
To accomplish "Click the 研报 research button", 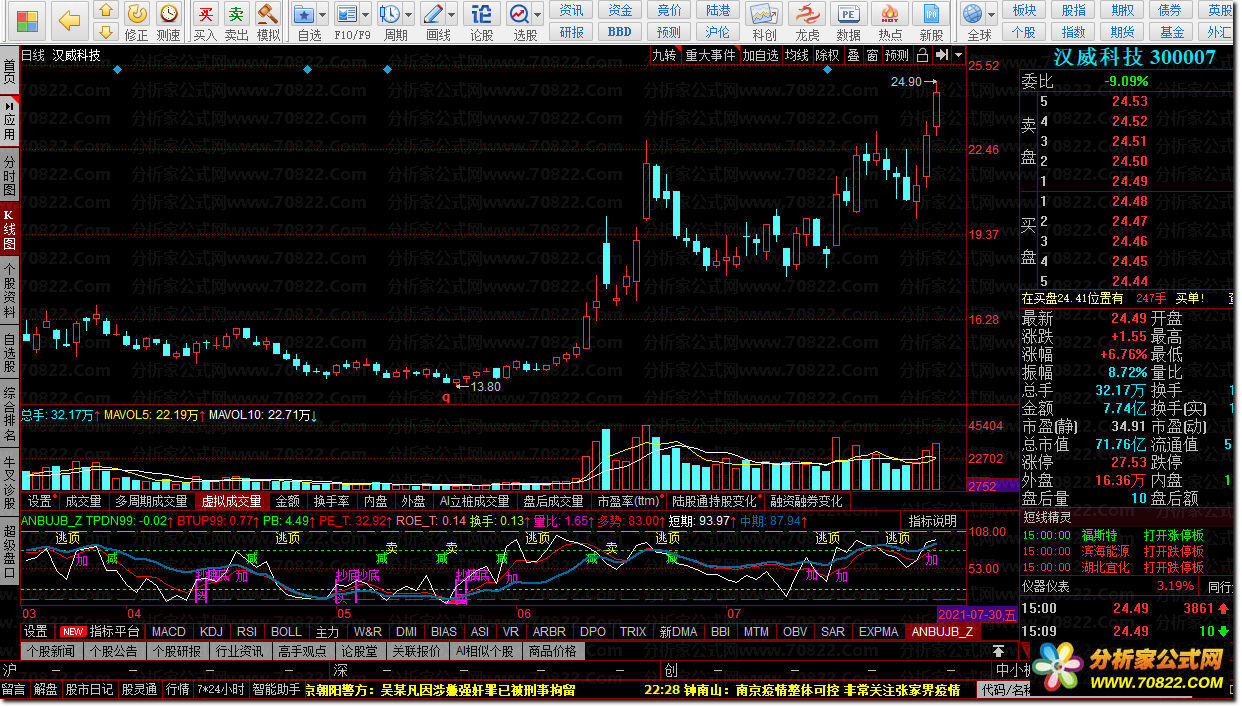I will pos(572,32).
